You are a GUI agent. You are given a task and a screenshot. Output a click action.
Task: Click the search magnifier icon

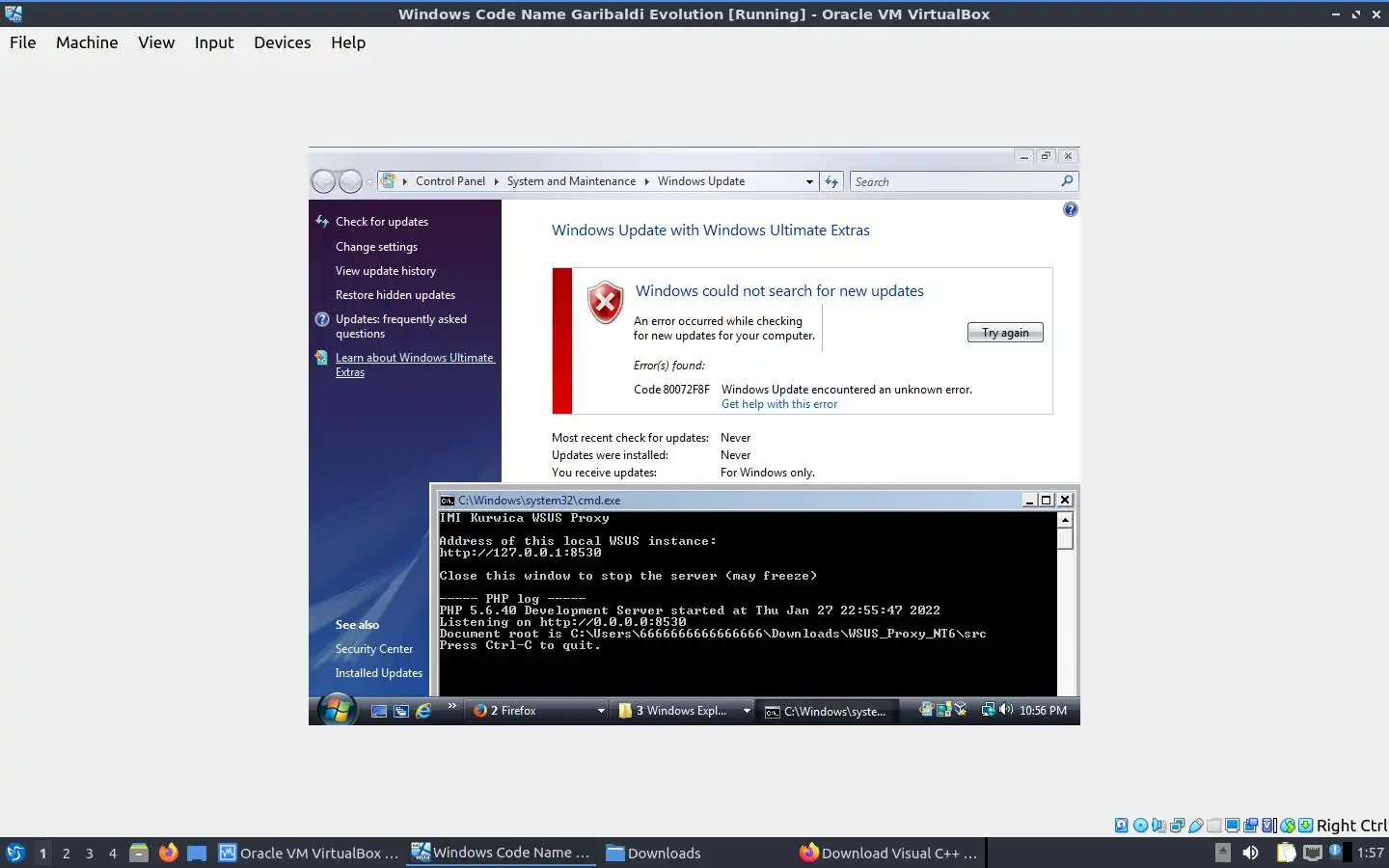coord(1067,181)
